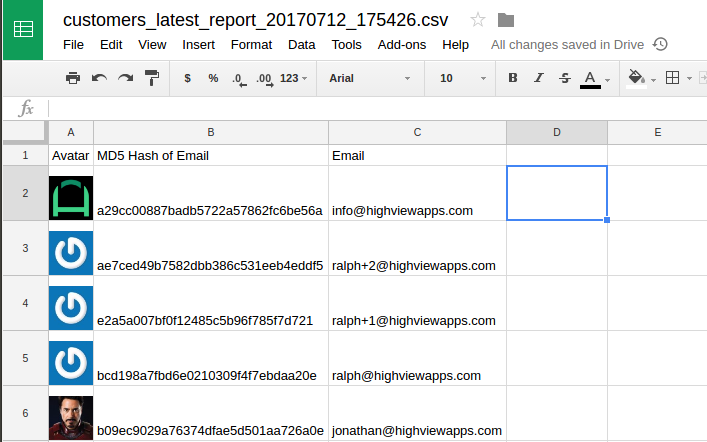Format as currency with dollar icon

click(188, 78)
